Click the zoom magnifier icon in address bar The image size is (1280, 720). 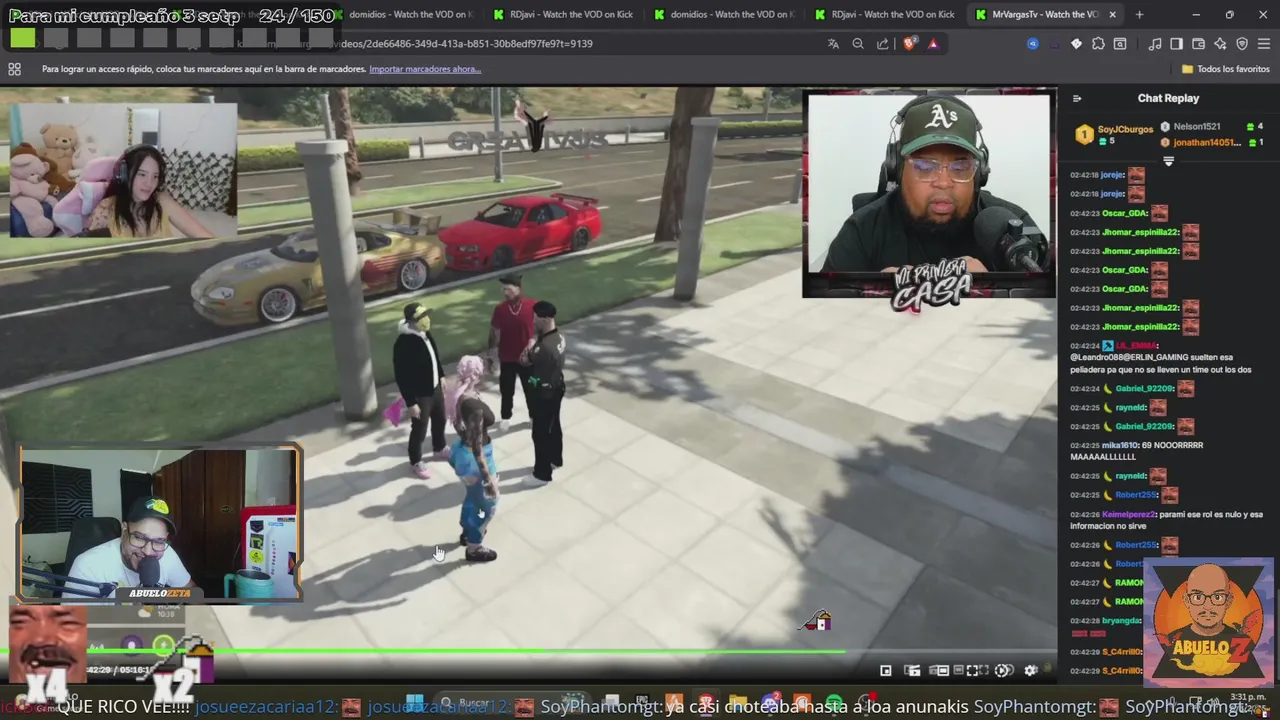point(858,44)
